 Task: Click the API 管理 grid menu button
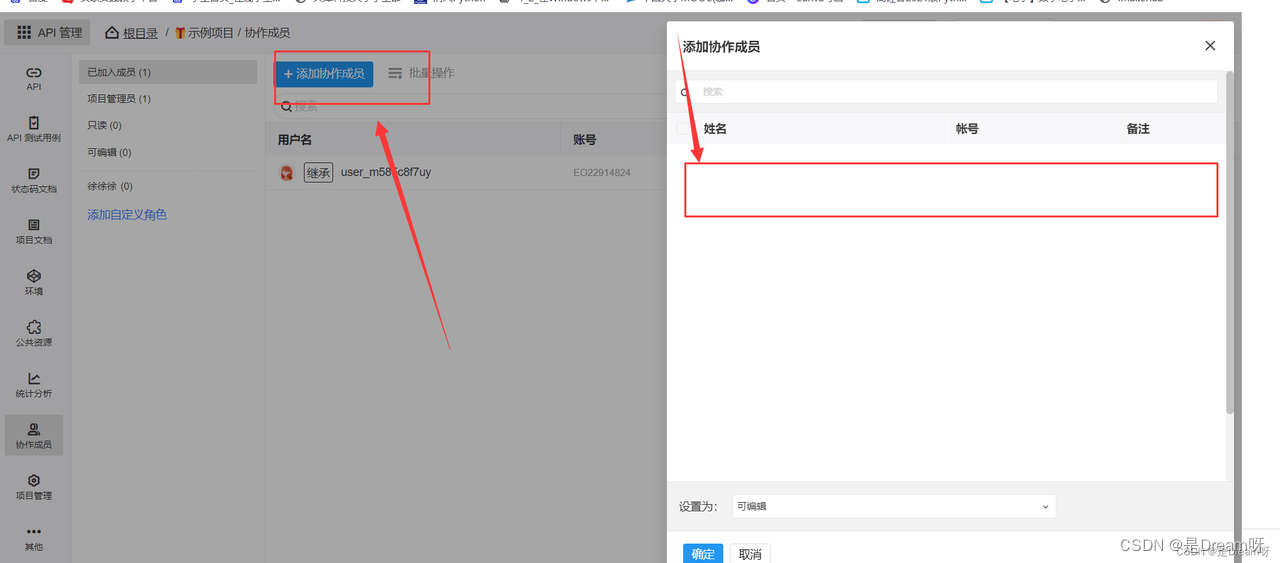pos(48,33)
